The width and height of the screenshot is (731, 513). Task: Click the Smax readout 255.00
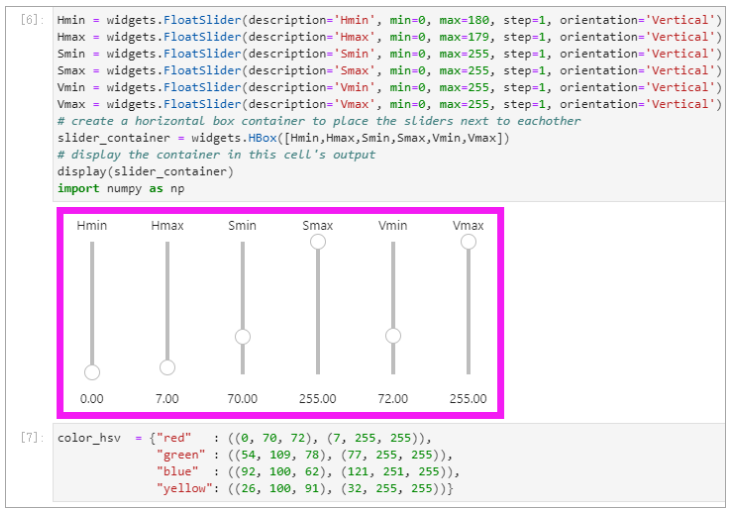tap(318, 399)
